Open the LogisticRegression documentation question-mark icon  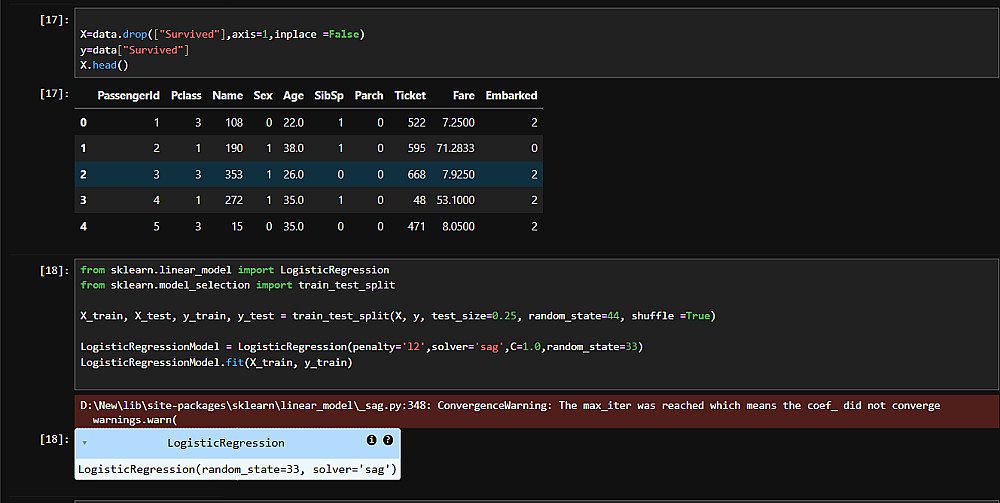pos(388,440)
